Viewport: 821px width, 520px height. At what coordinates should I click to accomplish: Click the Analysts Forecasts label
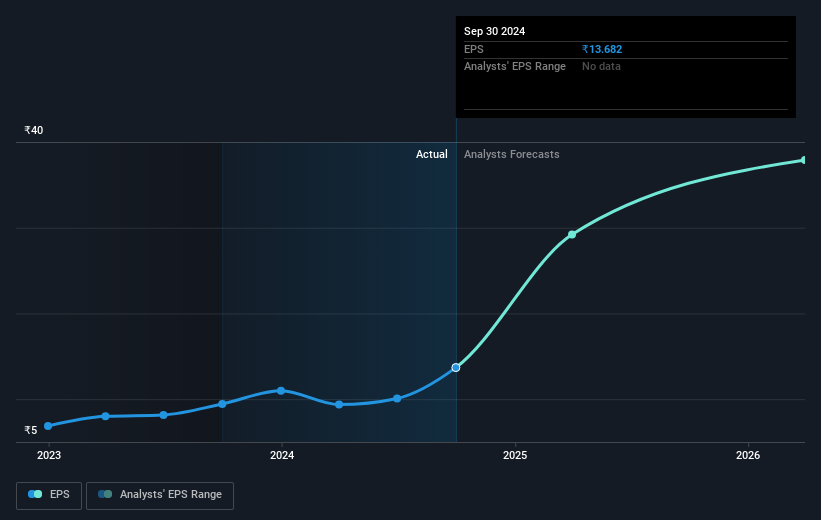pos(512,154)
